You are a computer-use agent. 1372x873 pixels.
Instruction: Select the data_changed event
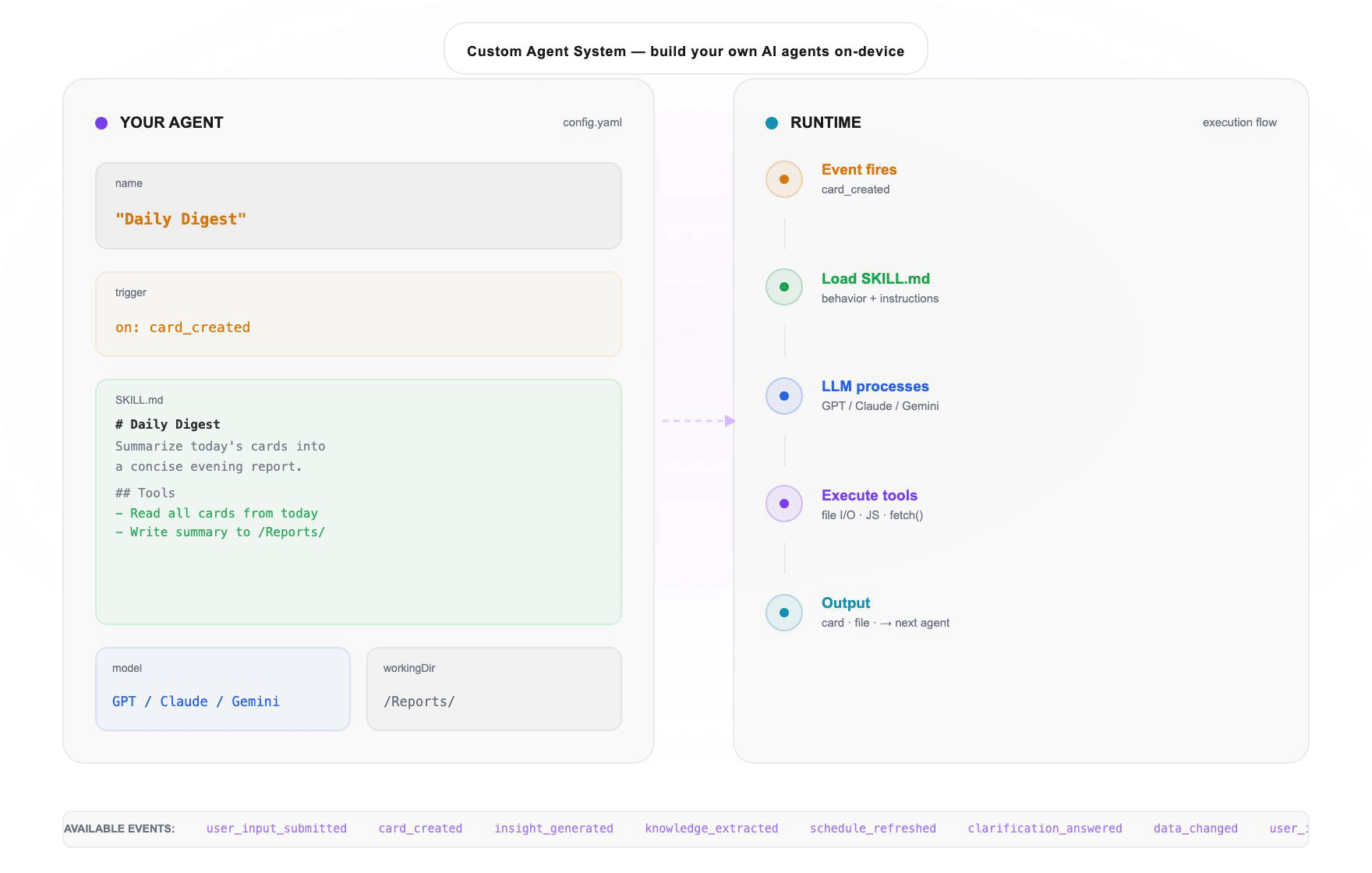click(x=1196, y=829)
